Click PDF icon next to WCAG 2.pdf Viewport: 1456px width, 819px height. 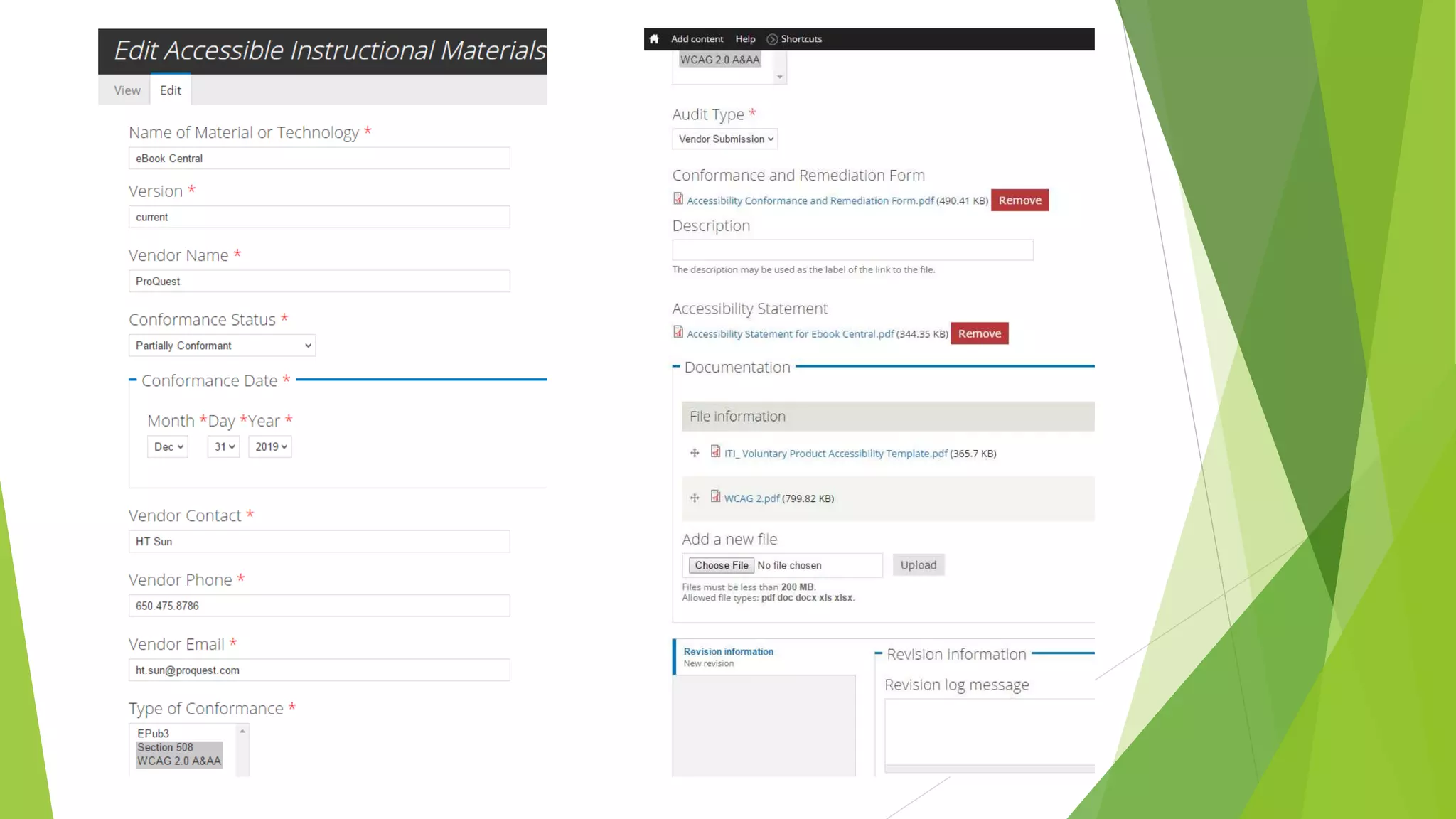(715, 497)
